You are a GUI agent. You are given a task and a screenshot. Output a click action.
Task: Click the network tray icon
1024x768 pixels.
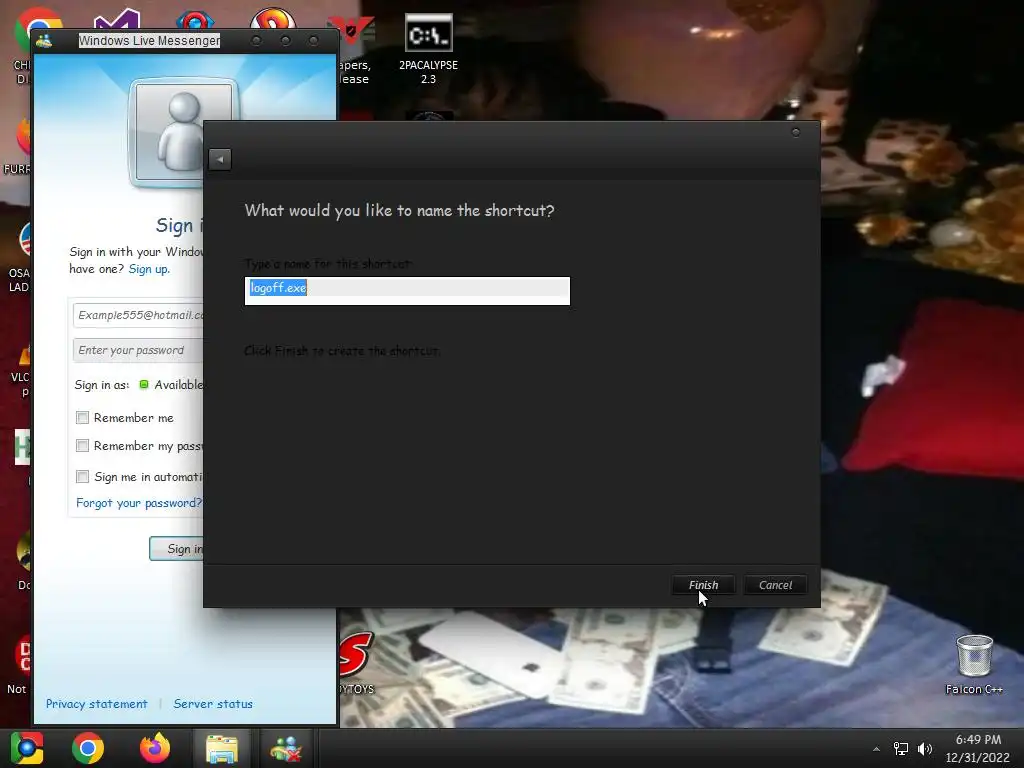[901, 749]
